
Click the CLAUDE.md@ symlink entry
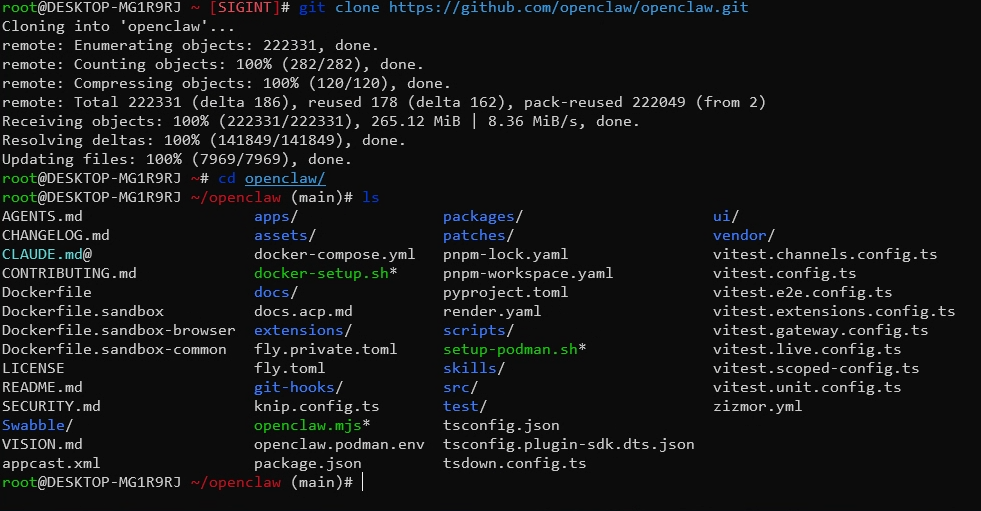[46, 254]
